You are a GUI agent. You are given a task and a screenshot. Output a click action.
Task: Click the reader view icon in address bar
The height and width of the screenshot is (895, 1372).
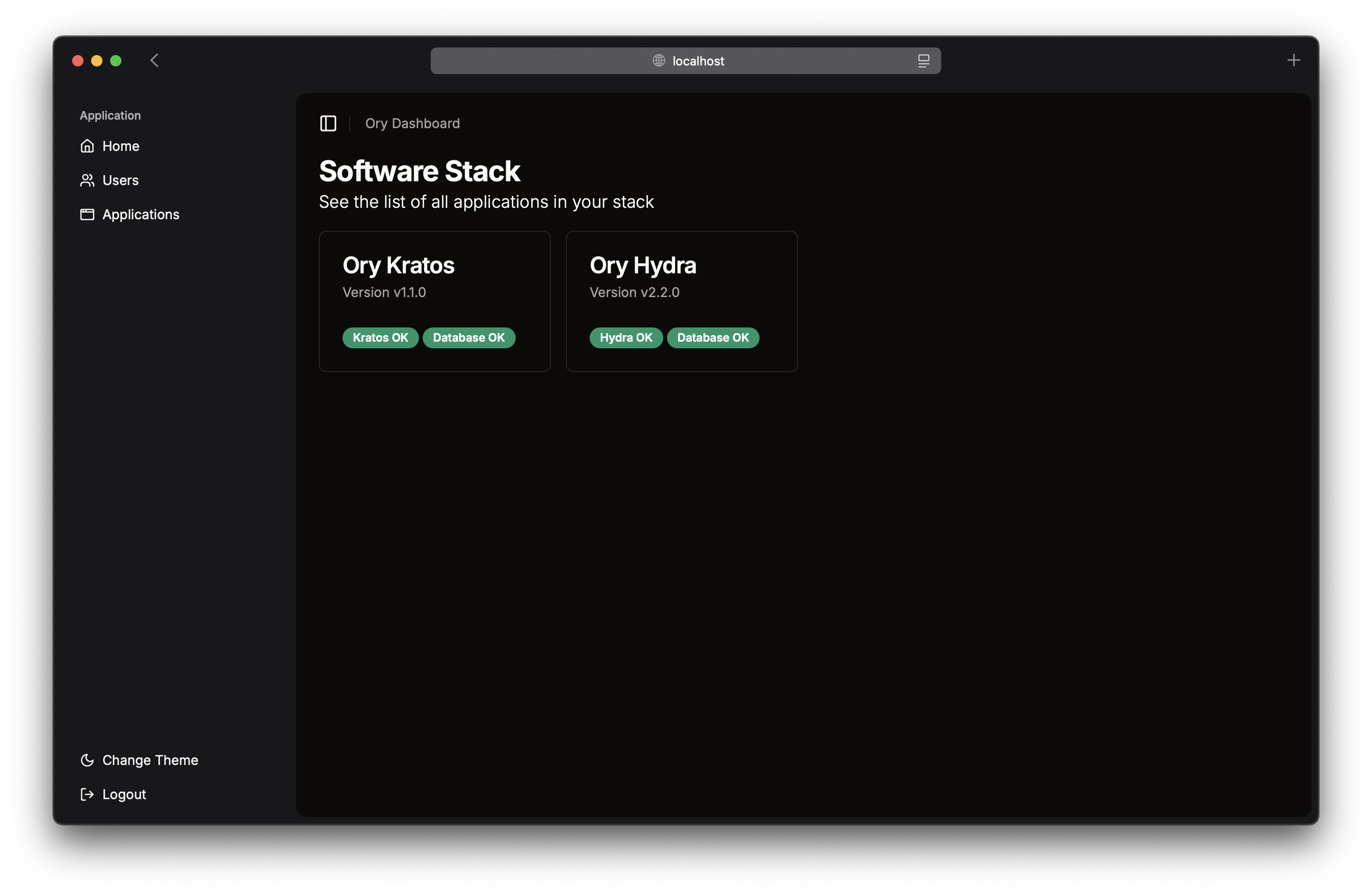[x=924, y=61]
